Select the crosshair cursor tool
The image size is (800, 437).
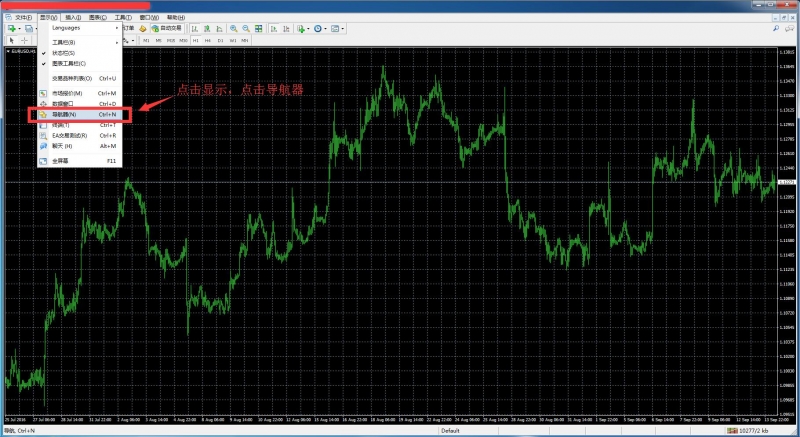click(24, 40)
